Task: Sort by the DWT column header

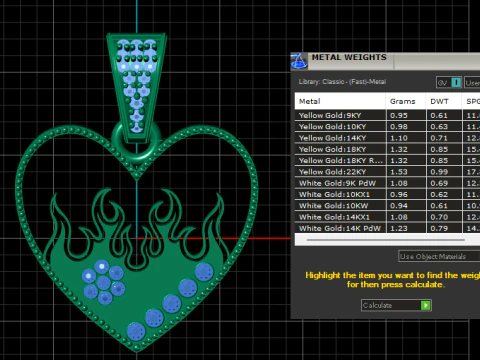Action: point(444,101)
